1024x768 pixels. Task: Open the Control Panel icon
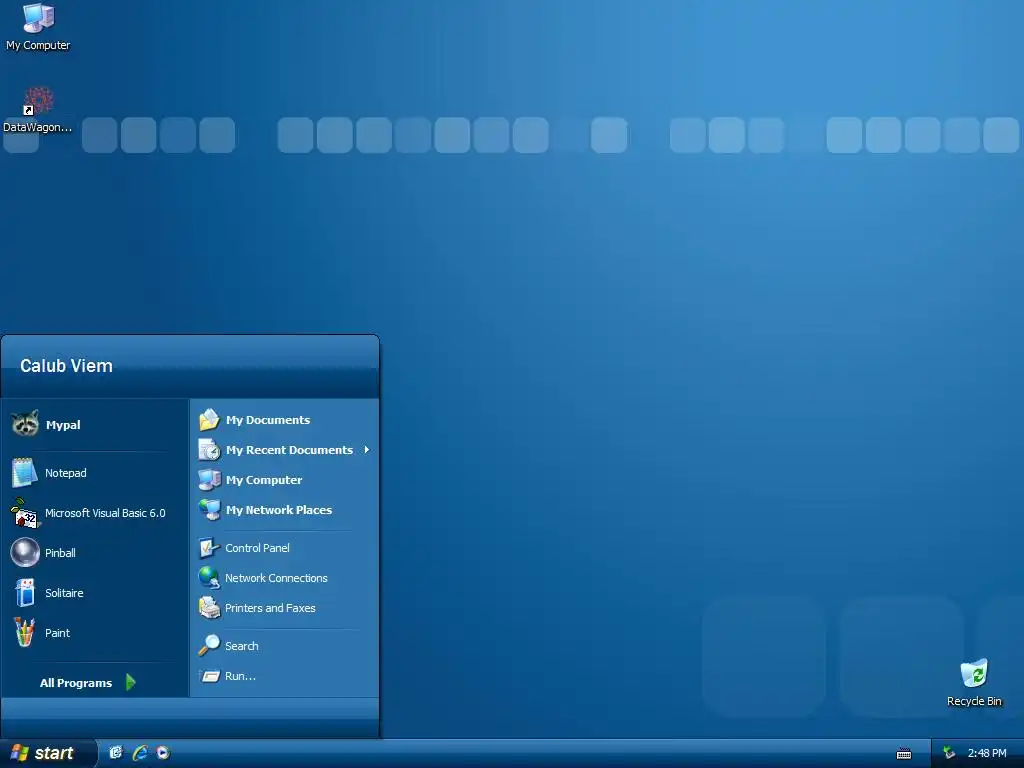click(x=209, y=548)
